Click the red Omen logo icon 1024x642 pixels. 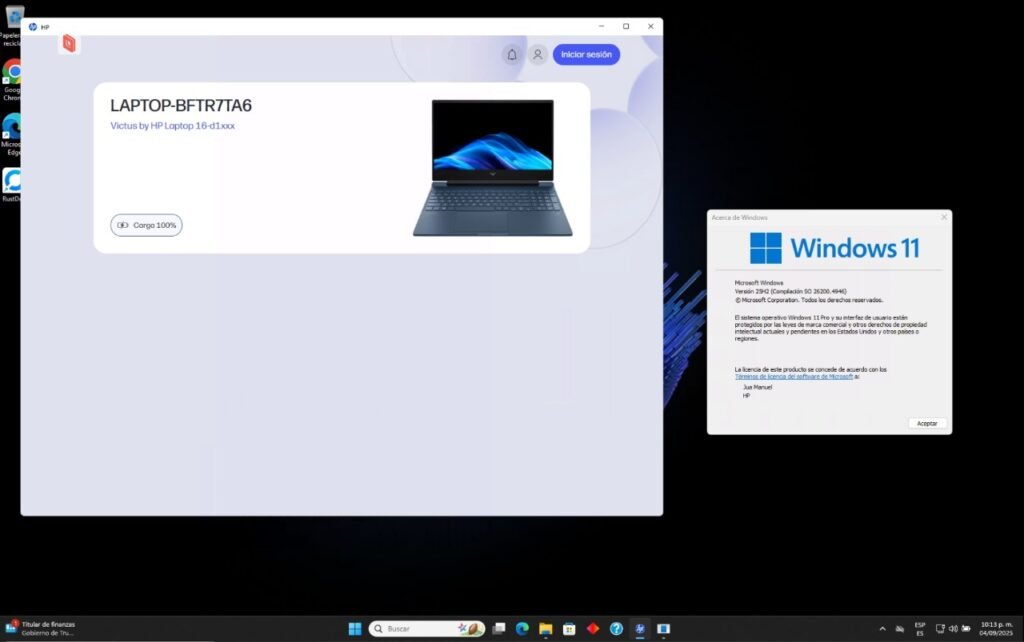pyautogui.click(x=69, y=43)
